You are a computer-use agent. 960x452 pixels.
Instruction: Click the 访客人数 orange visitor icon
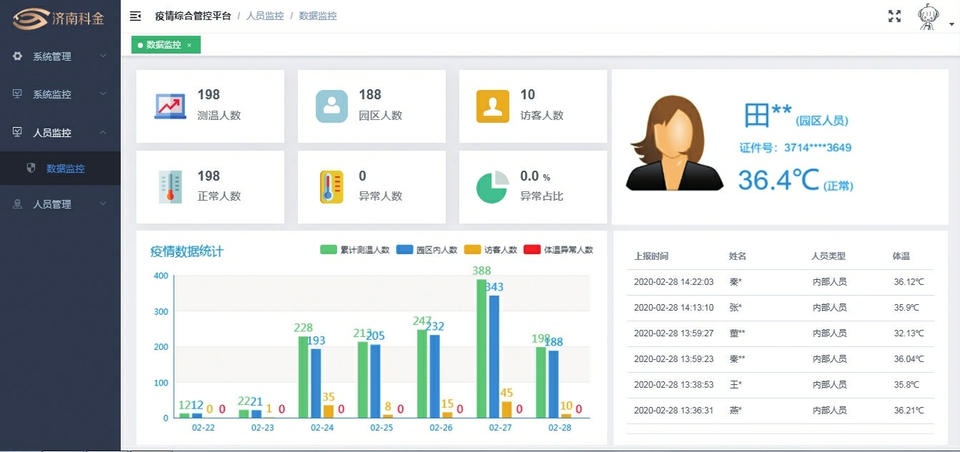point(492,105)
